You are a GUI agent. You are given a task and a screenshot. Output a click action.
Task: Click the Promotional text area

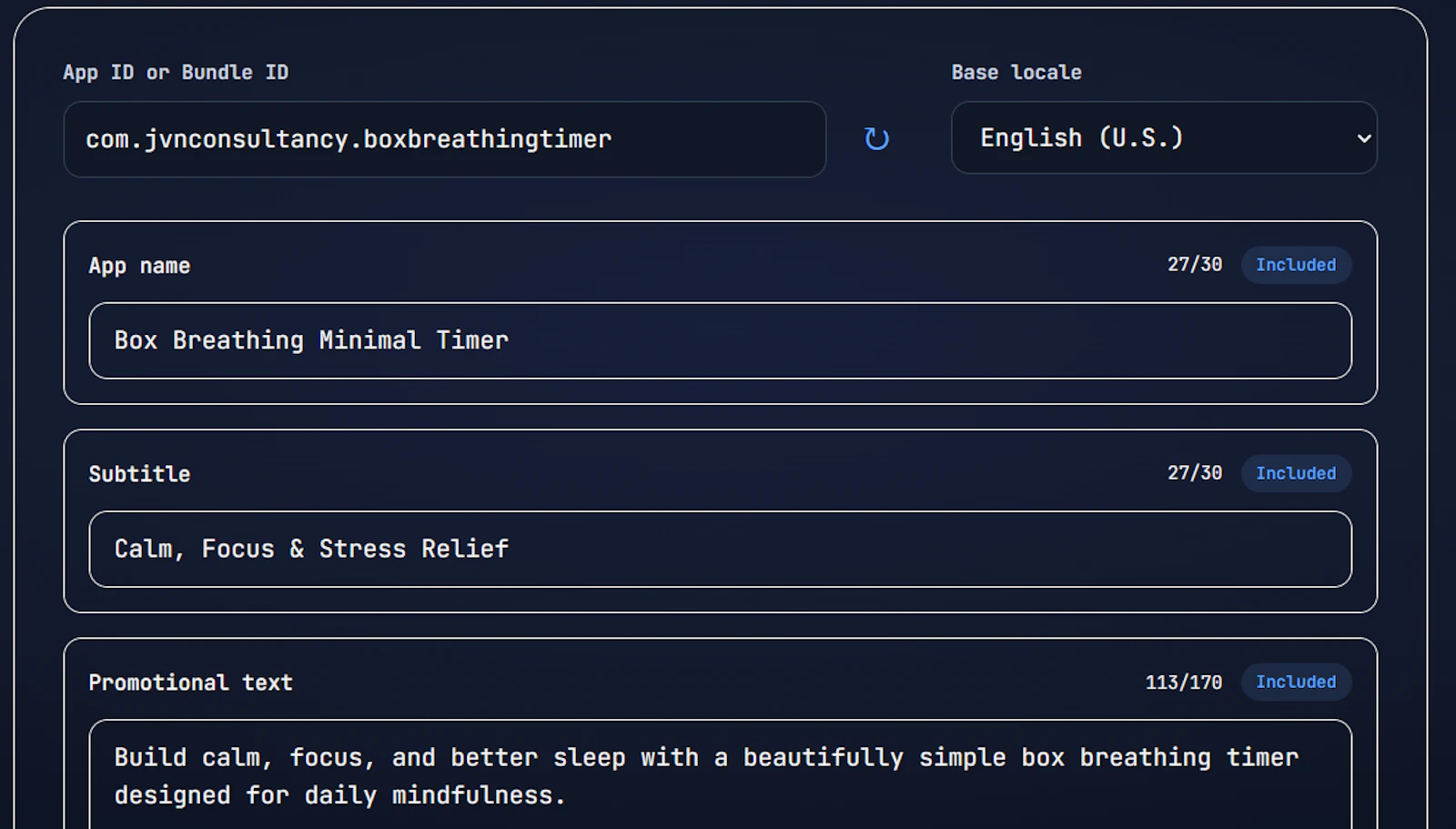720,774
